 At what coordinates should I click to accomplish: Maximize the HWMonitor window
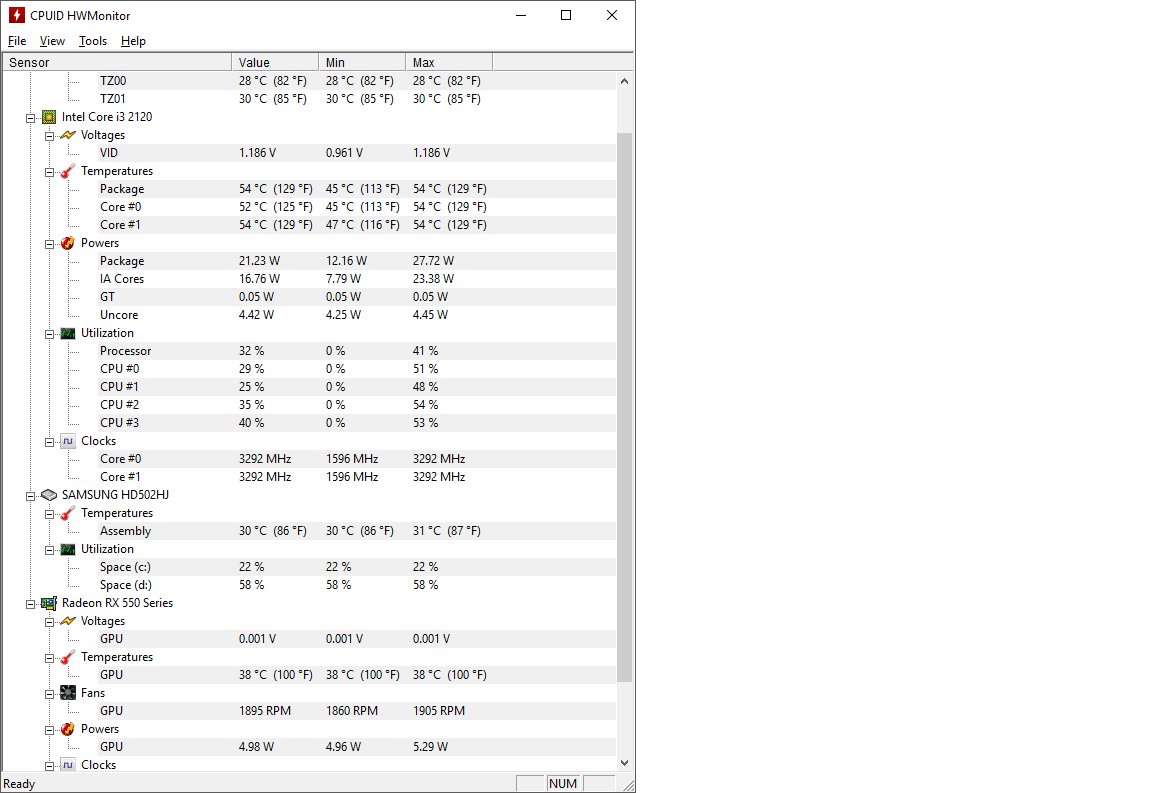point(566,15)
